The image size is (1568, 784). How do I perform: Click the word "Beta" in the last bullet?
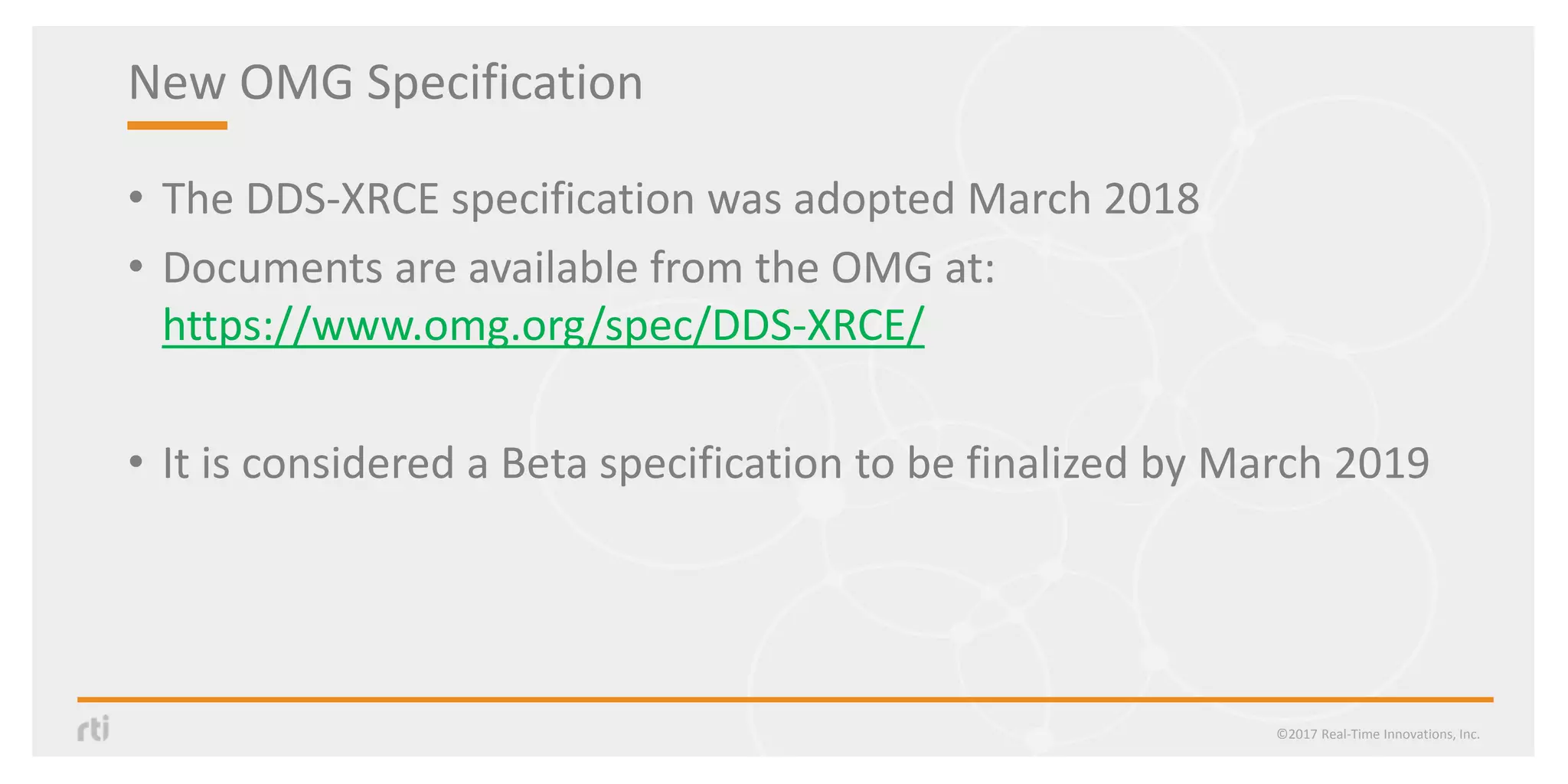(x=544, y=463)
